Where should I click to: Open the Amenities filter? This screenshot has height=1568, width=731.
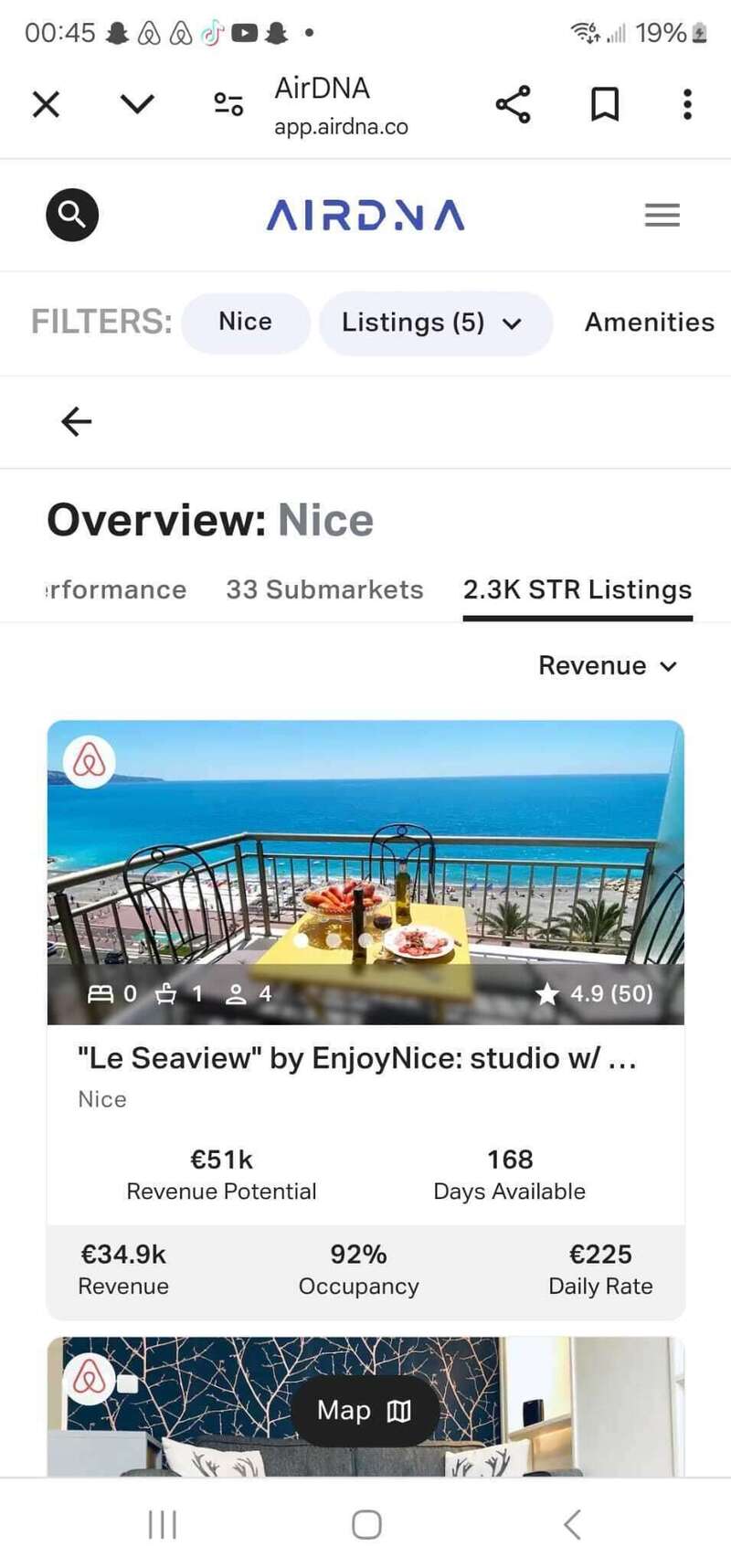[x=650, y=322]
